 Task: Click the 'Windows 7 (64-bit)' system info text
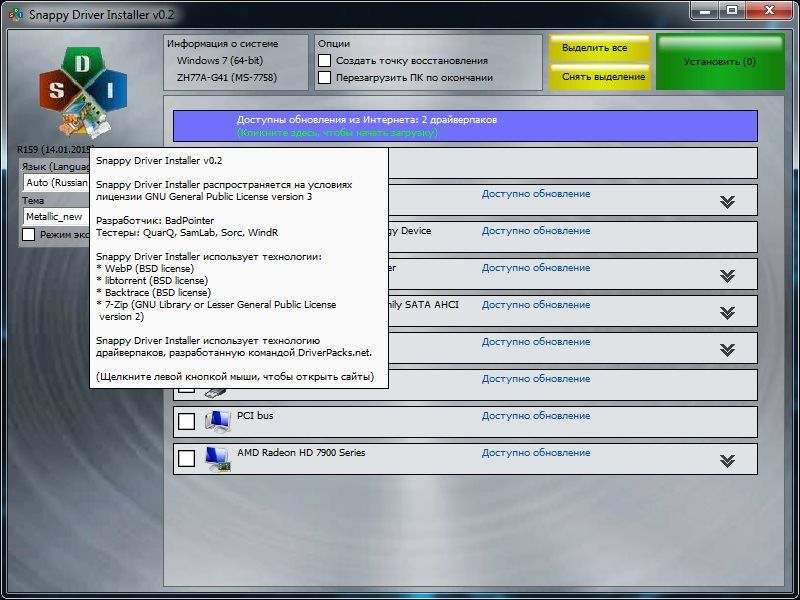(x=220, y=60)
